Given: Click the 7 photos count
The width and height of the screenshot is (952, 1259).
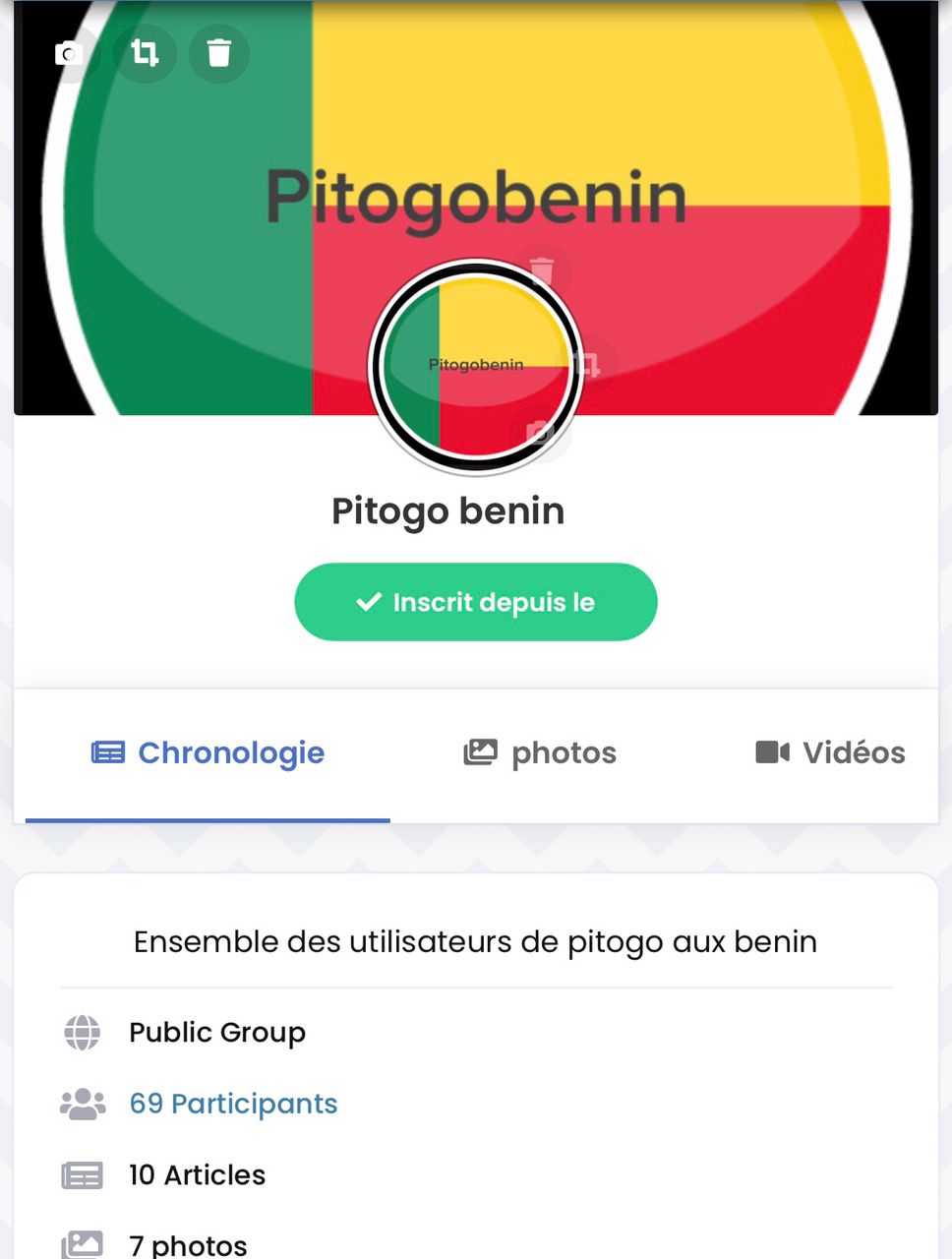Looking at the screenshot, I should [188, 1244].
